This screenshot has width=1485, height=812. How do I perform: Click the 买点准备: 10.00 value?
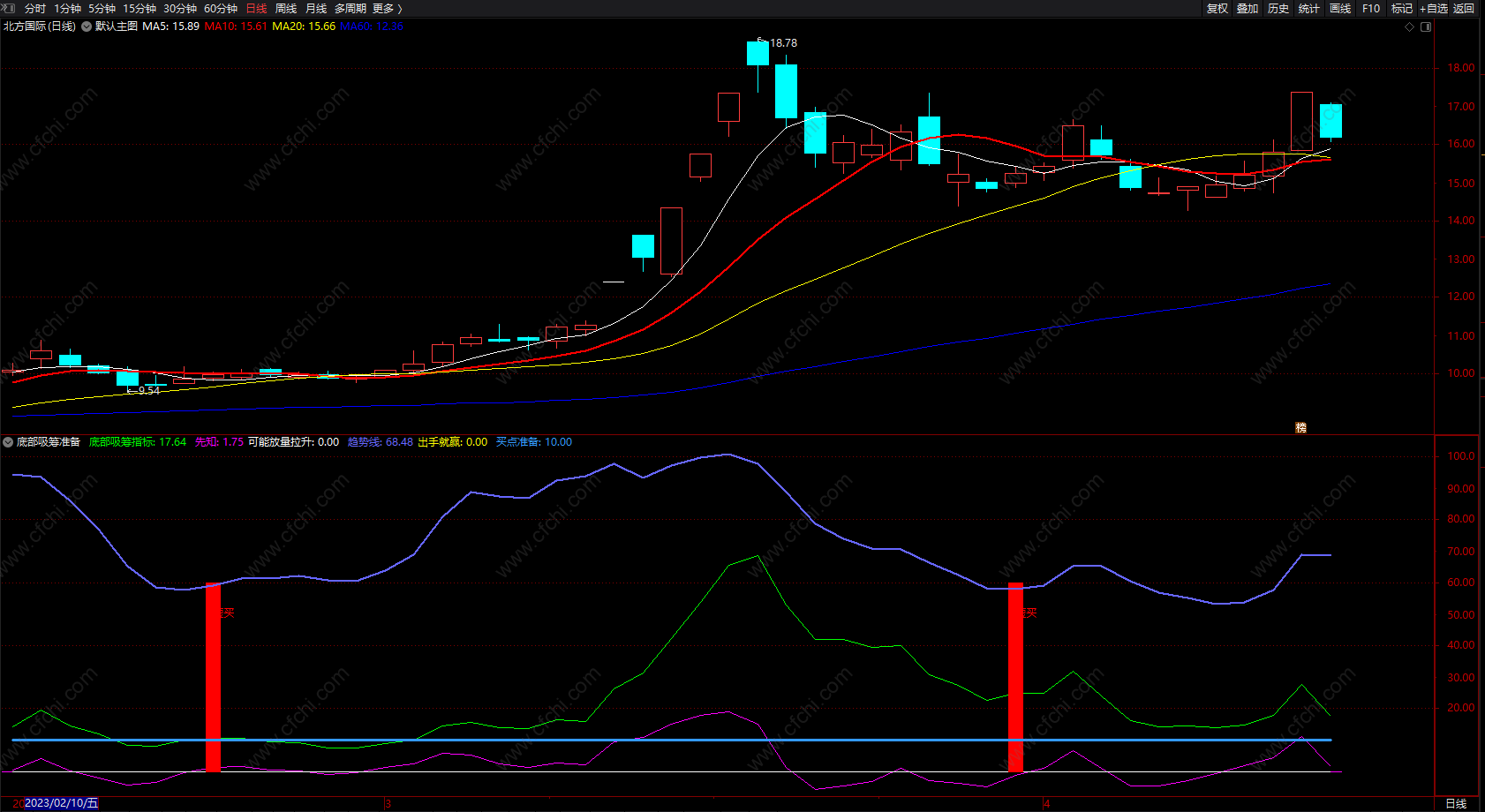[533, 442]
